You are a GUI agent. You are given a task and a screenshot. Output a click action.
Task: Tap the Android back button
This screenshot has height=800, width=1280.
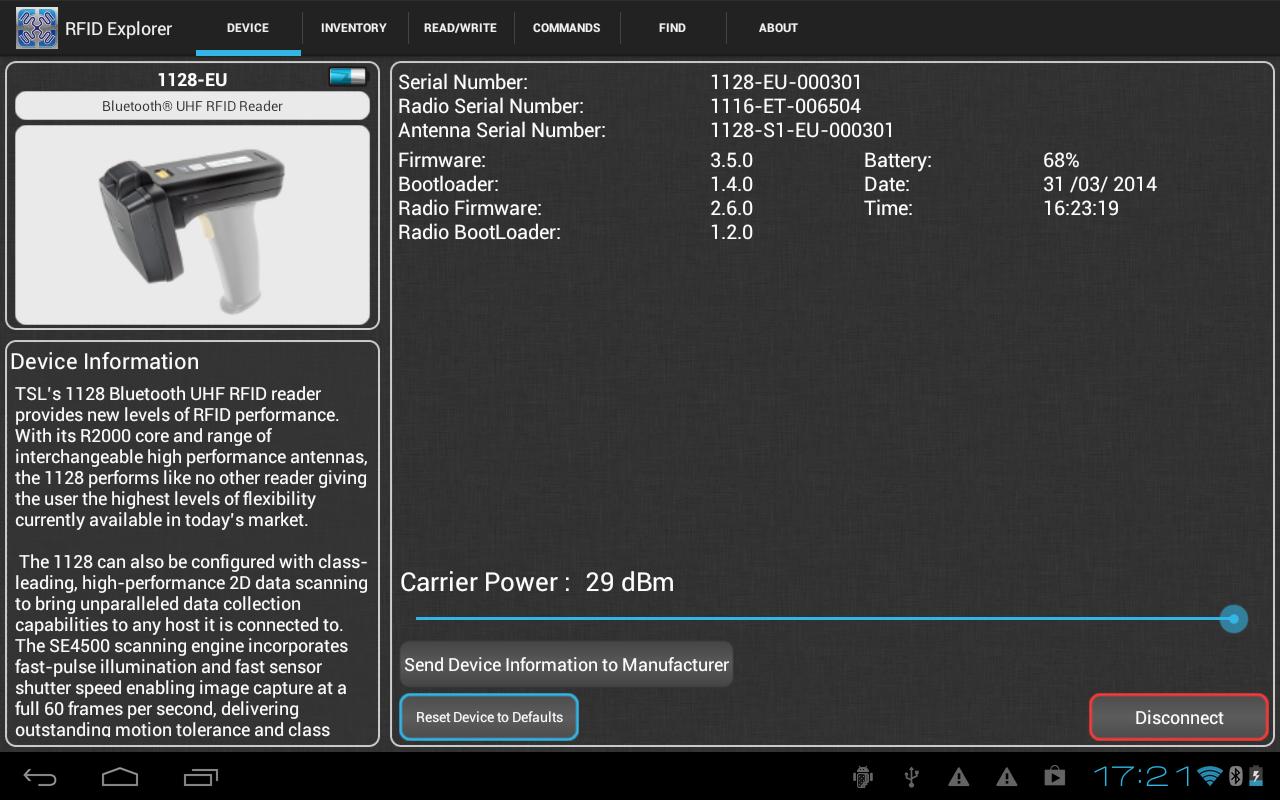[40, 777]
